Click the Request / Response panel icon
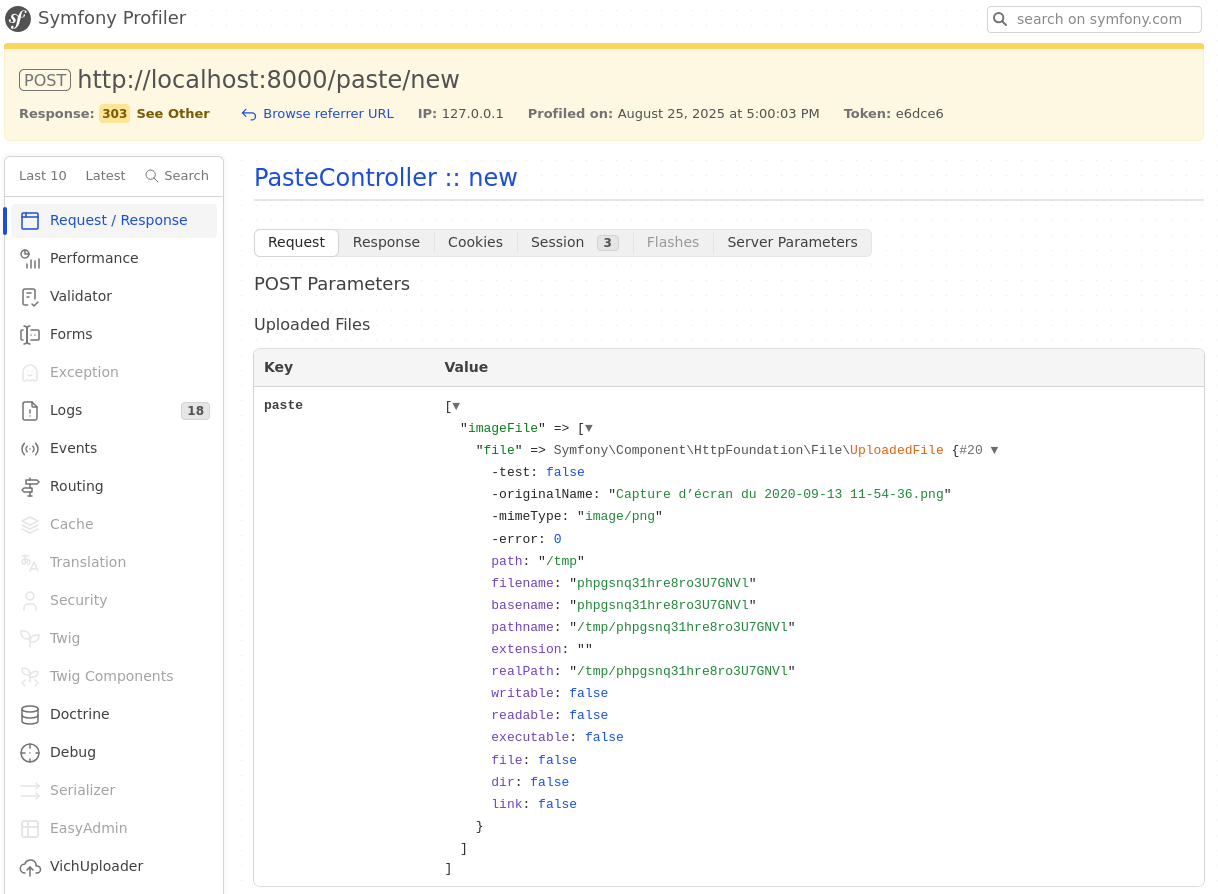Viewport: 1218px width, 894px height. (x=30, y=221)
